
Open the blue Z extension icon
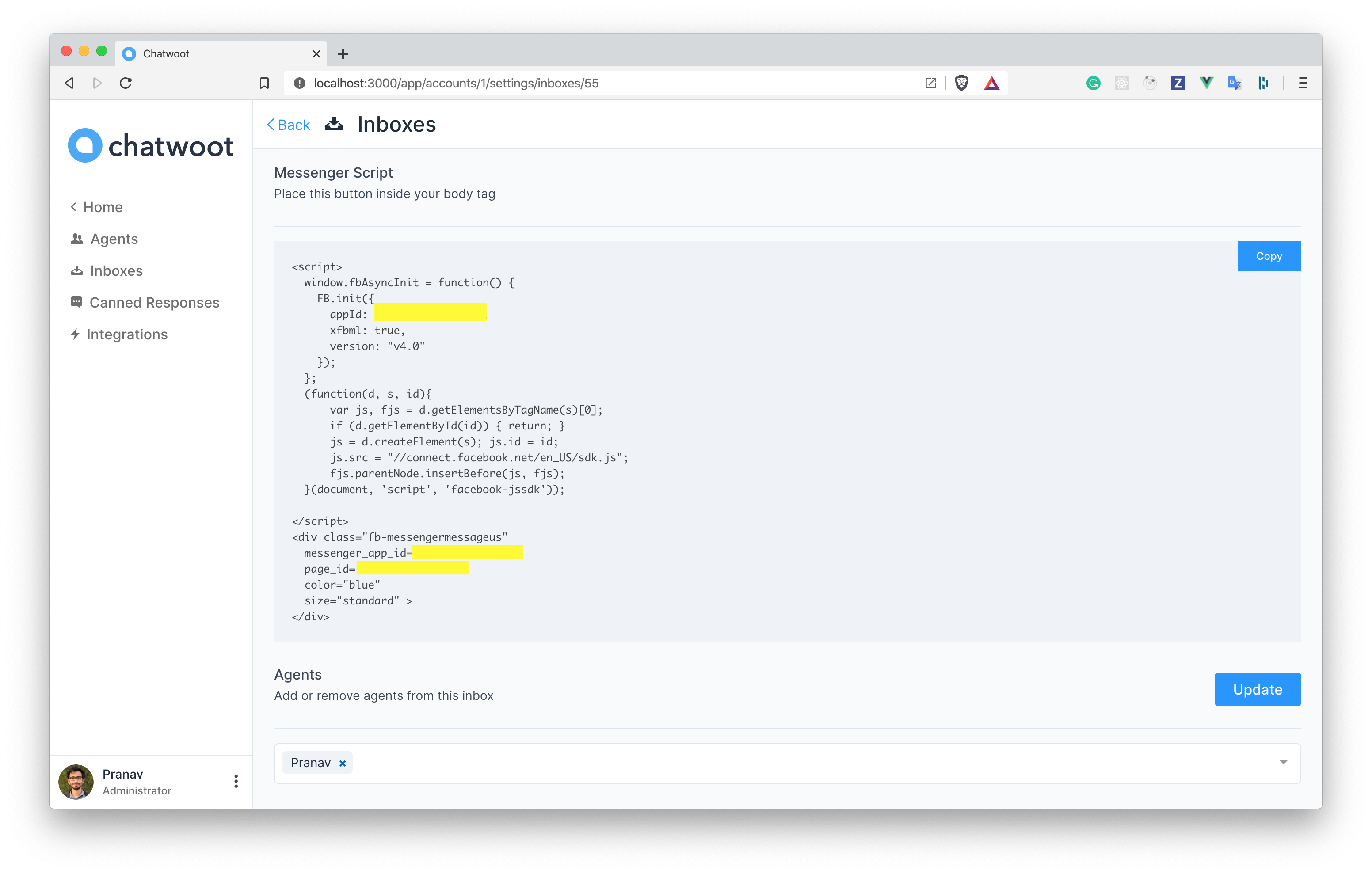point(1178,83)
